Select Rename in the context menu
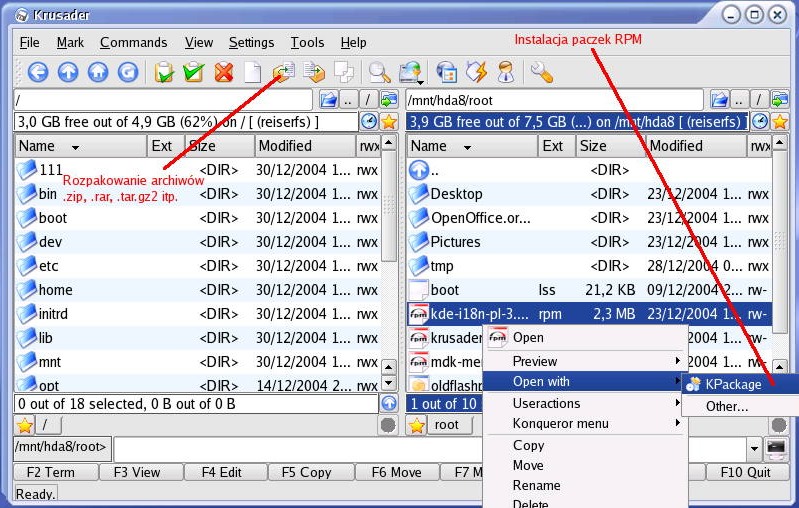 (x=584, y=485)
